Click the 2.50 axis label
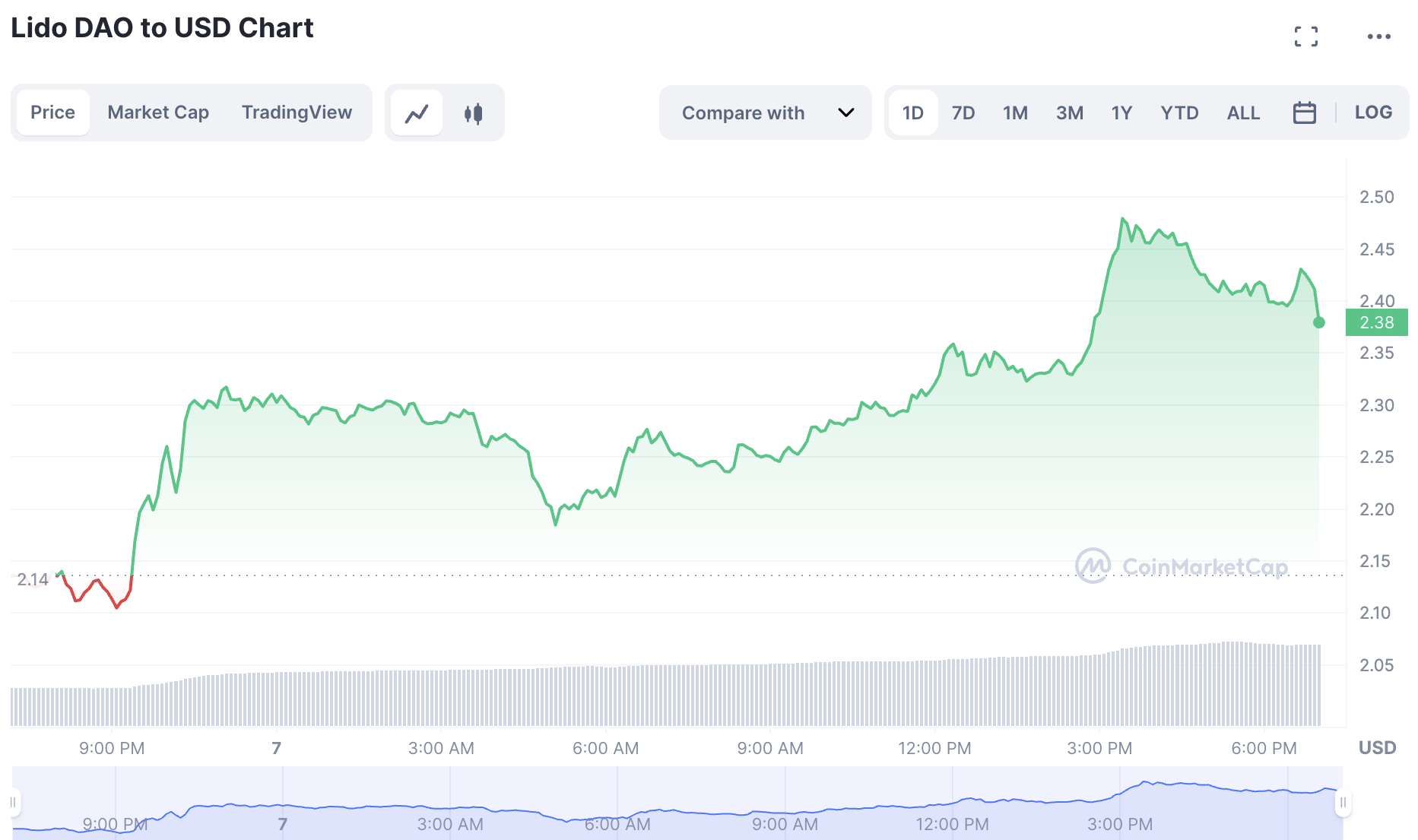The height and width of the screenshot is (840, 1418). (x=1376, y=198)
